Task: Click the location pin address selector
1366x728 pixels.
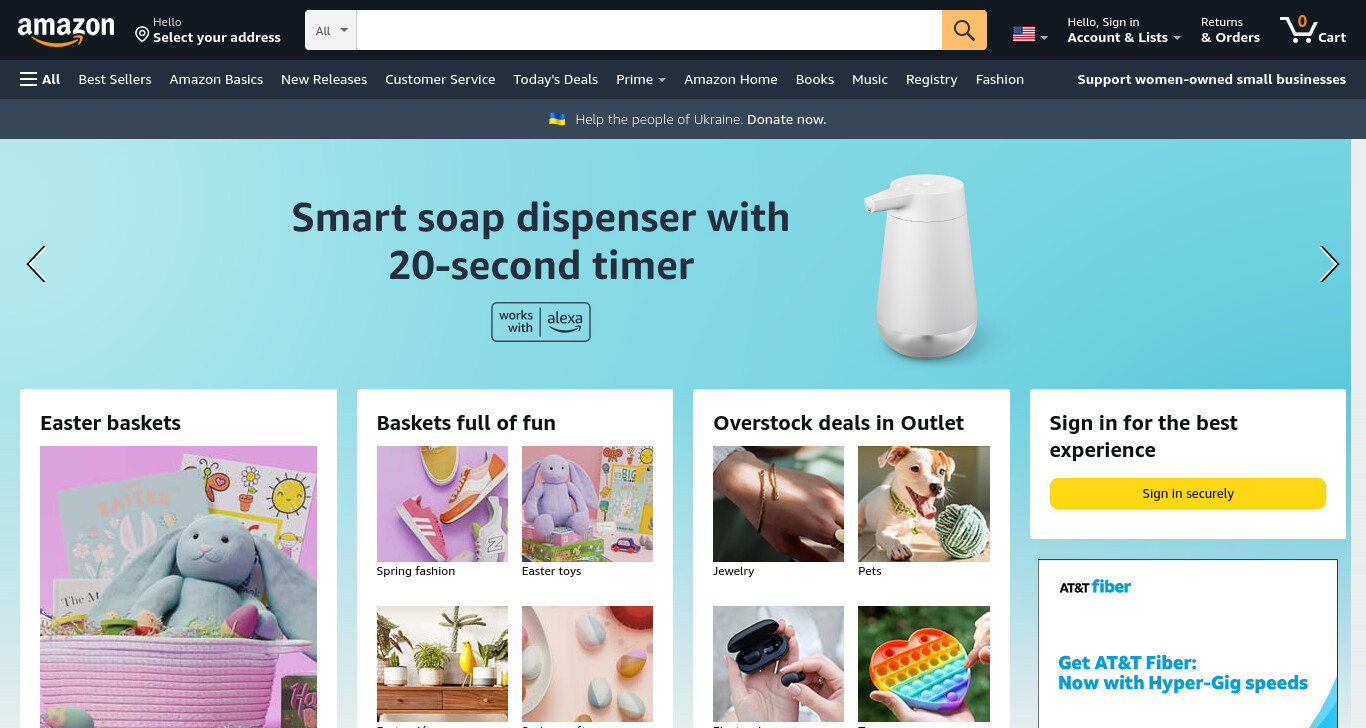Action: (208, 30)
